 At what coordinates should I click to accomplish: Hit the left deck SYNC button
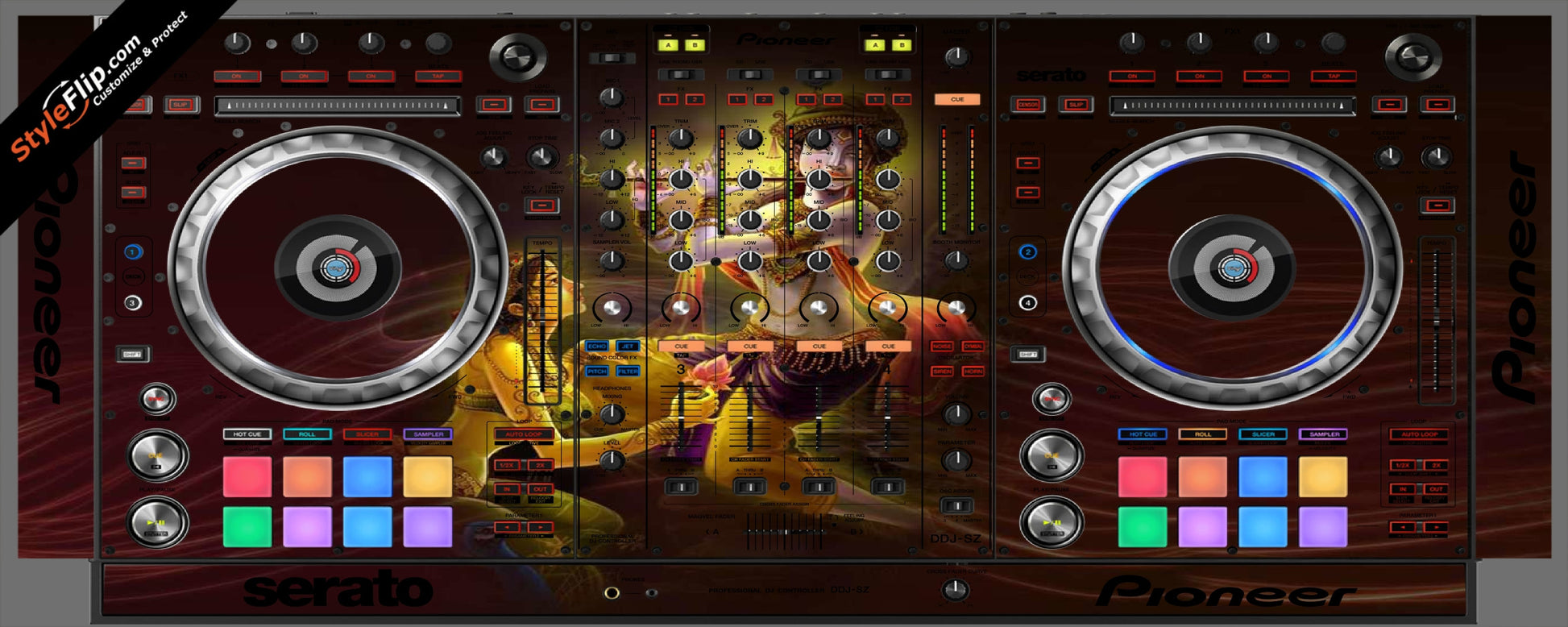coord(157,399)
